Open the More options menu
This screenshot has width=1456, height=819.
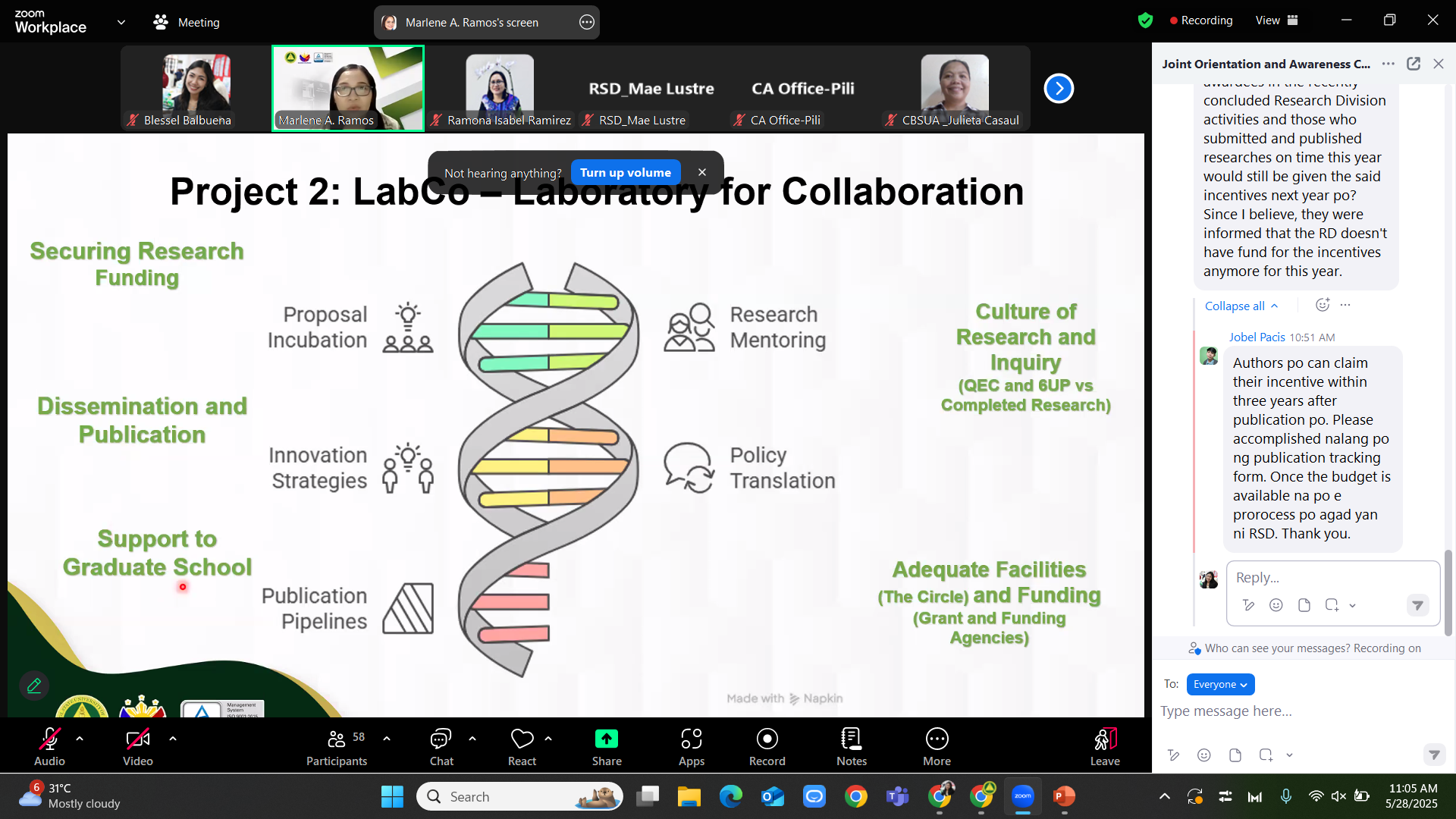[x=937, y=739]
